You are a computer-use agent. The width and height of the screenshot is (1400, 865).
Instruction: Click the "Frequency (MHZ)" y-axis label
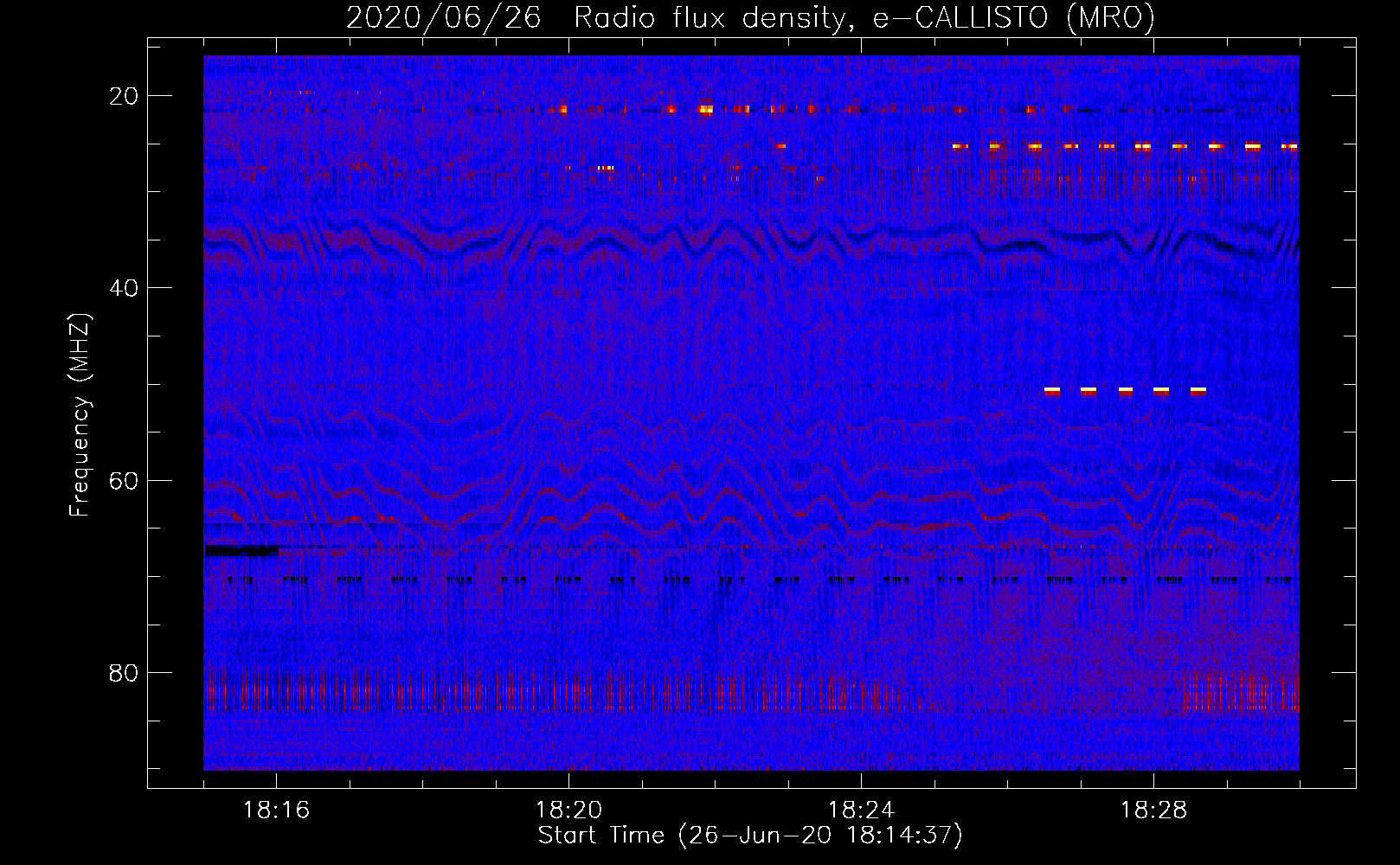click(80, 415)
